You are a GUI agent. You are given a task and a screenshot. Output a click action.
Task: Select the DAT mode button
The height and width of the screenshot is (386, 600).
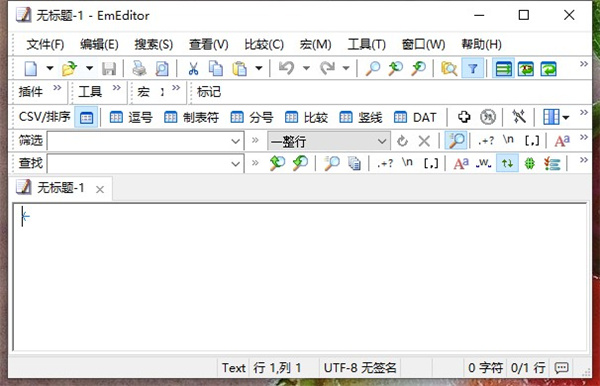(415, 117)
